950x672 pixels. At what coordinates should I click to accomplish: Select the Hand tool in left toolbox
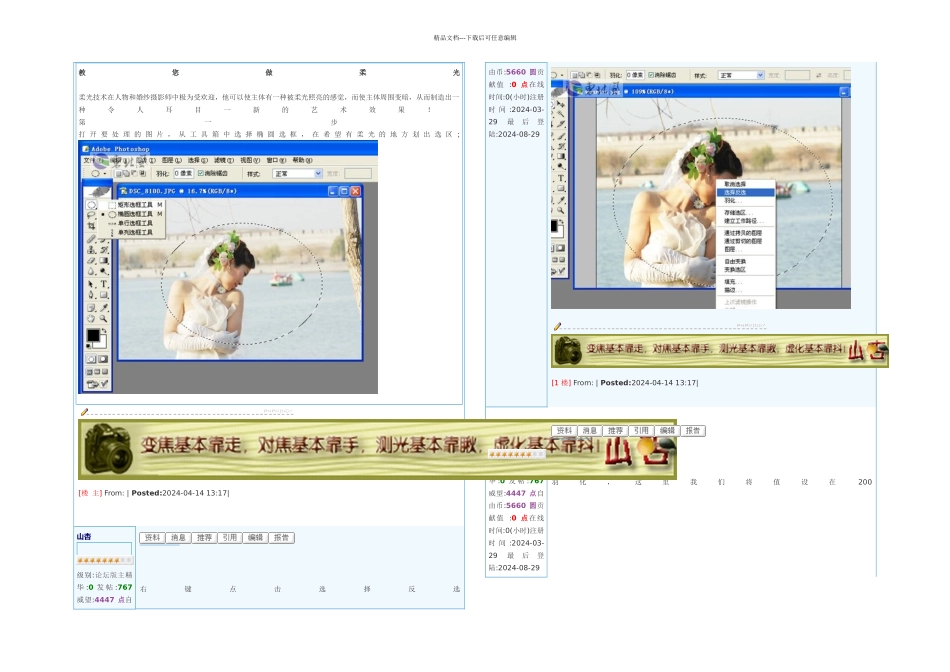(x=91, y=318)
